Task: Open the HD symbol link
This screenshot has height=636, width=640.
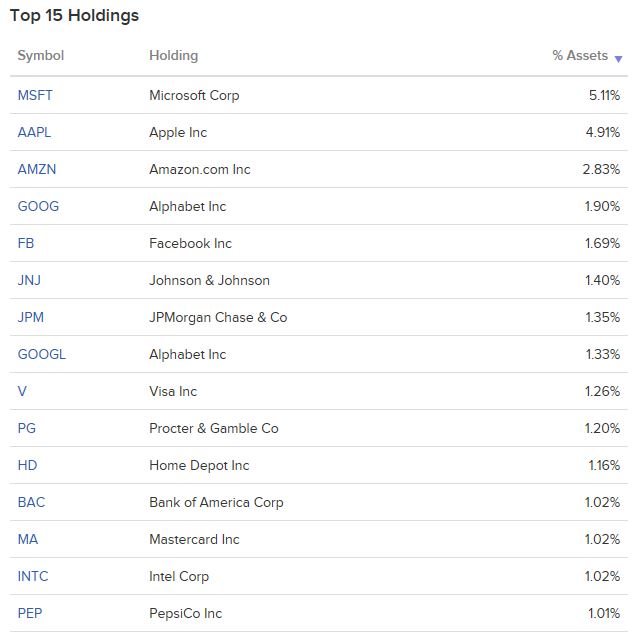Action: [27, 465]
